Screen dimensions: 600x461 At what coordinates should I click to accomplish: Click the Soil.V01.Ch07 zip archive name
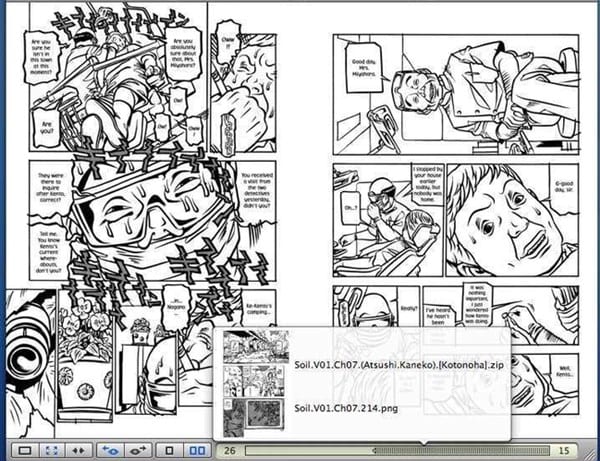point(399,365)
